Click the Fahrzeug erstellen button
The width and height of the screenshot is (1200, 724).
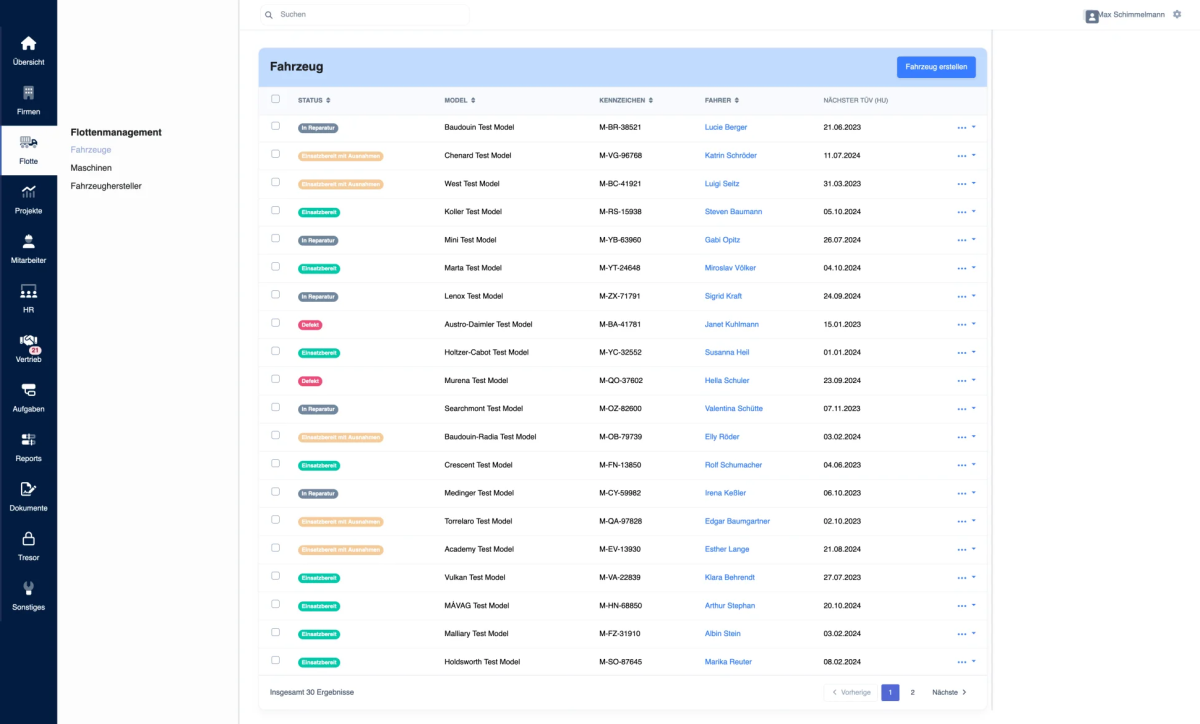click(936, 66)
